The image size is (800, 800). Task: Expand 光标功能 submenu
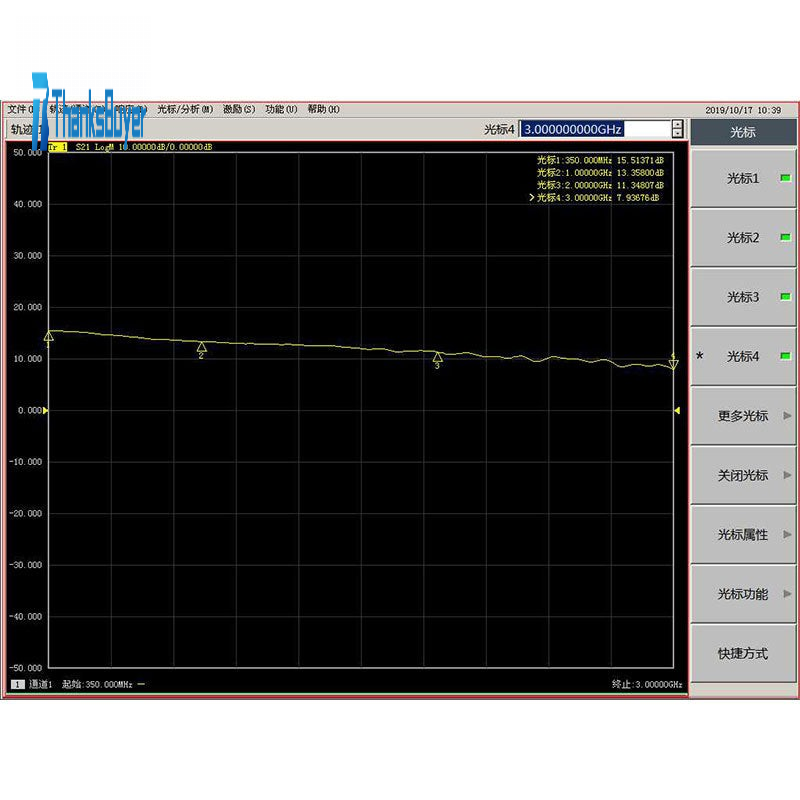pos(743,594)
